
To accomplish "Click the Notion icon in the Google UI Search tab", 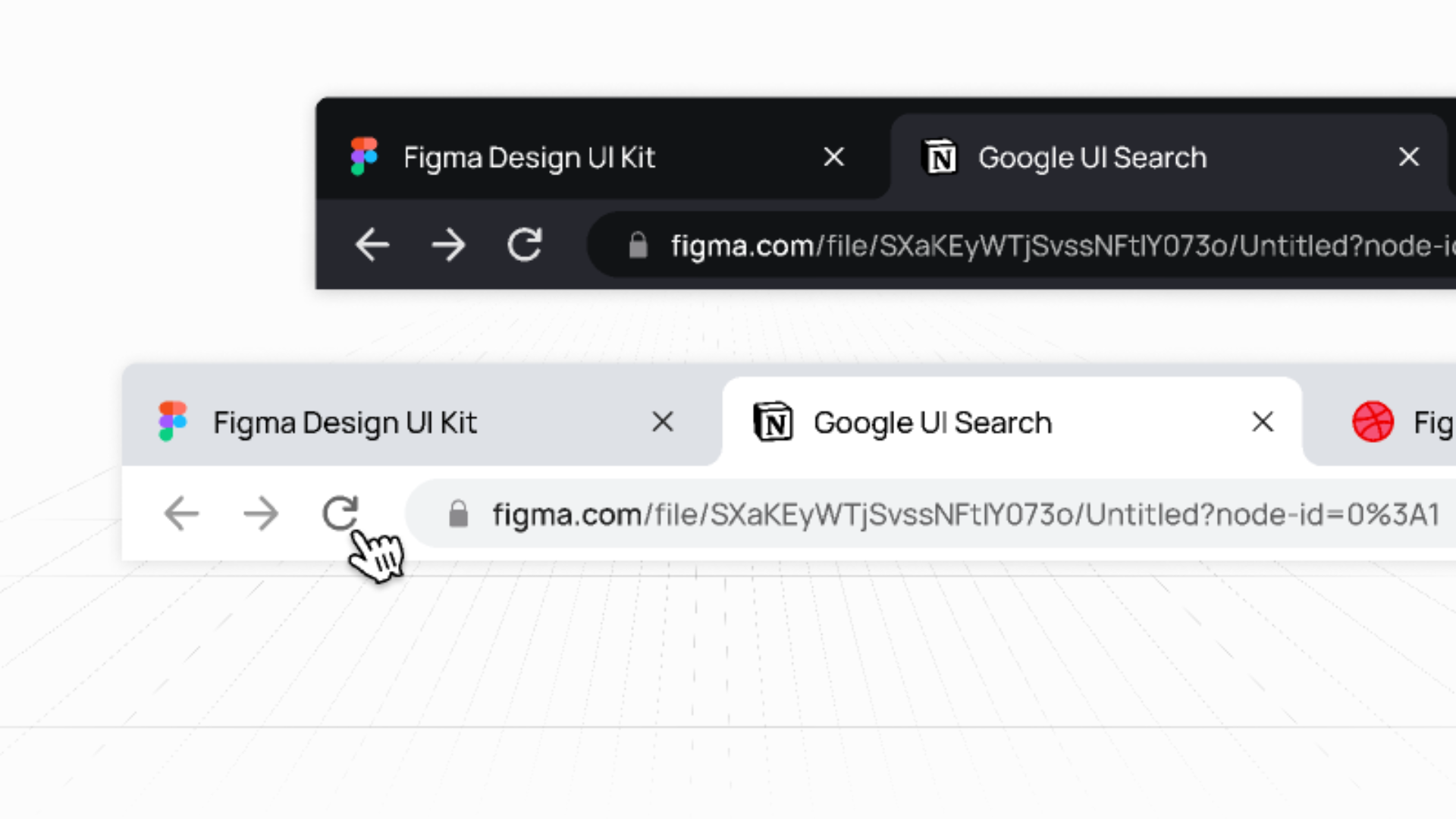I will click(940, 156).
